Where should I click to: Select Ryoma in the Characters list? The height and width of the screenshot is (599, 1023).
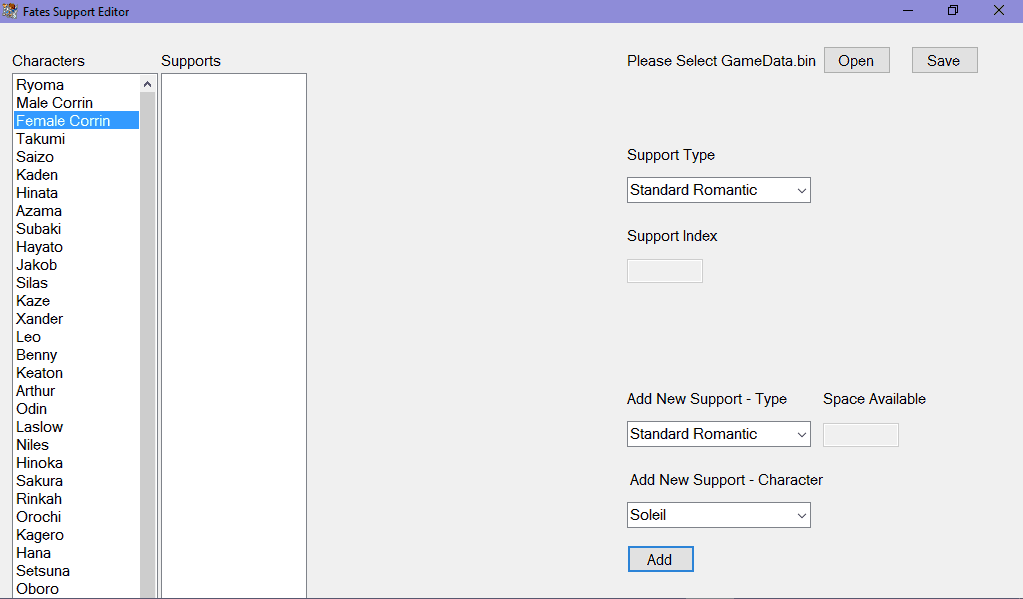coord(76,85)
